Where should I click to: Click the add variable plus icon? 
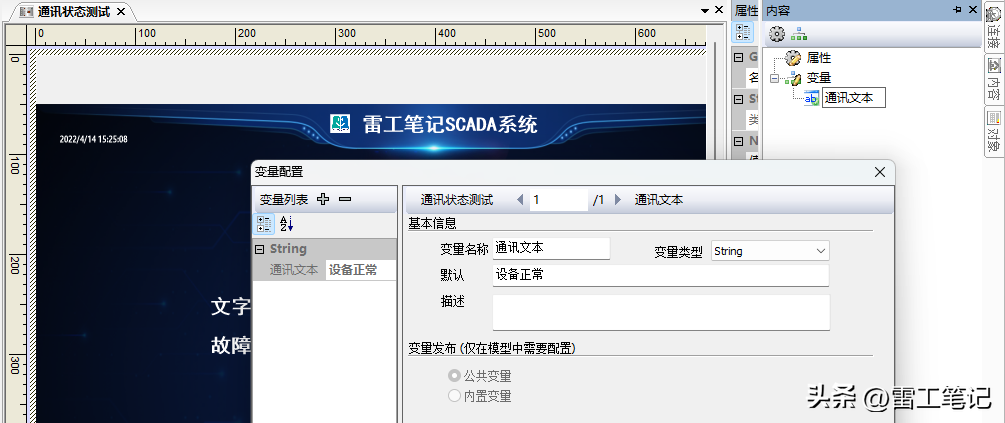323,199
